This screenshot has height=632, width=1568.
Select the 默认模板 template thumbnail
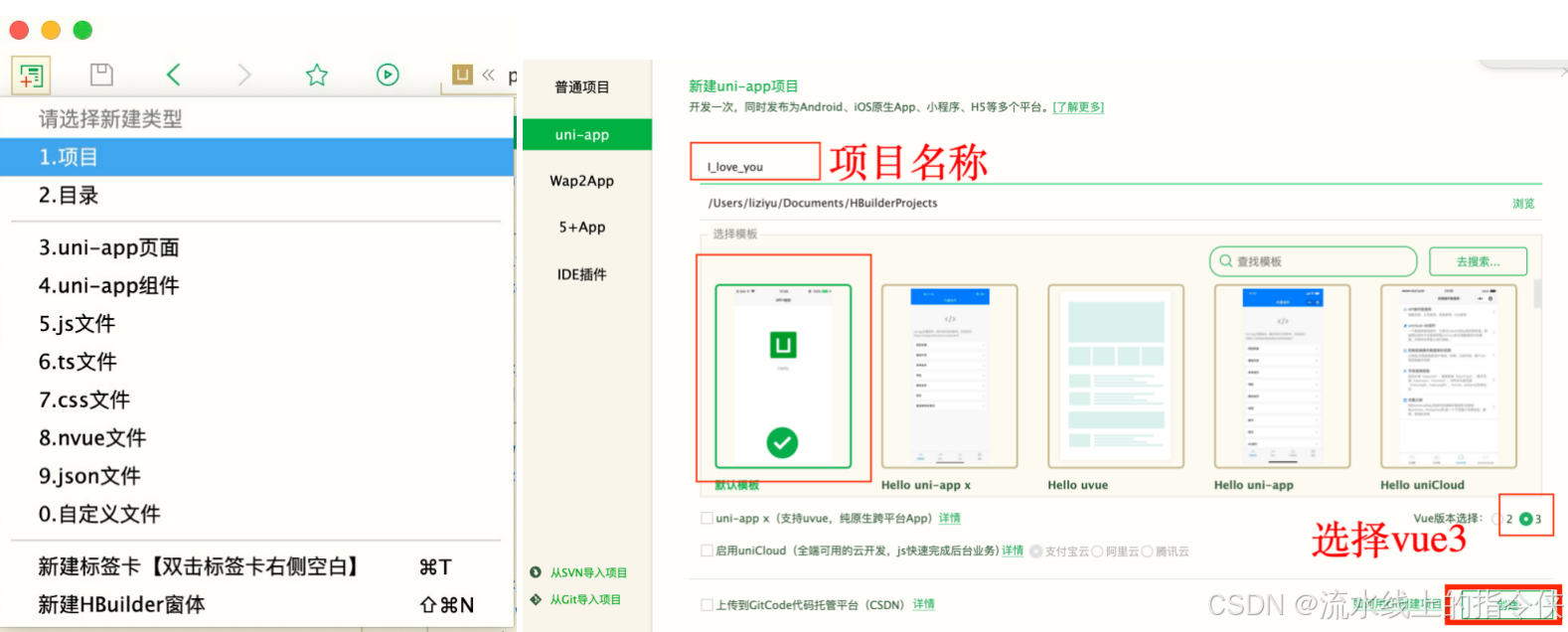point(783,377)
